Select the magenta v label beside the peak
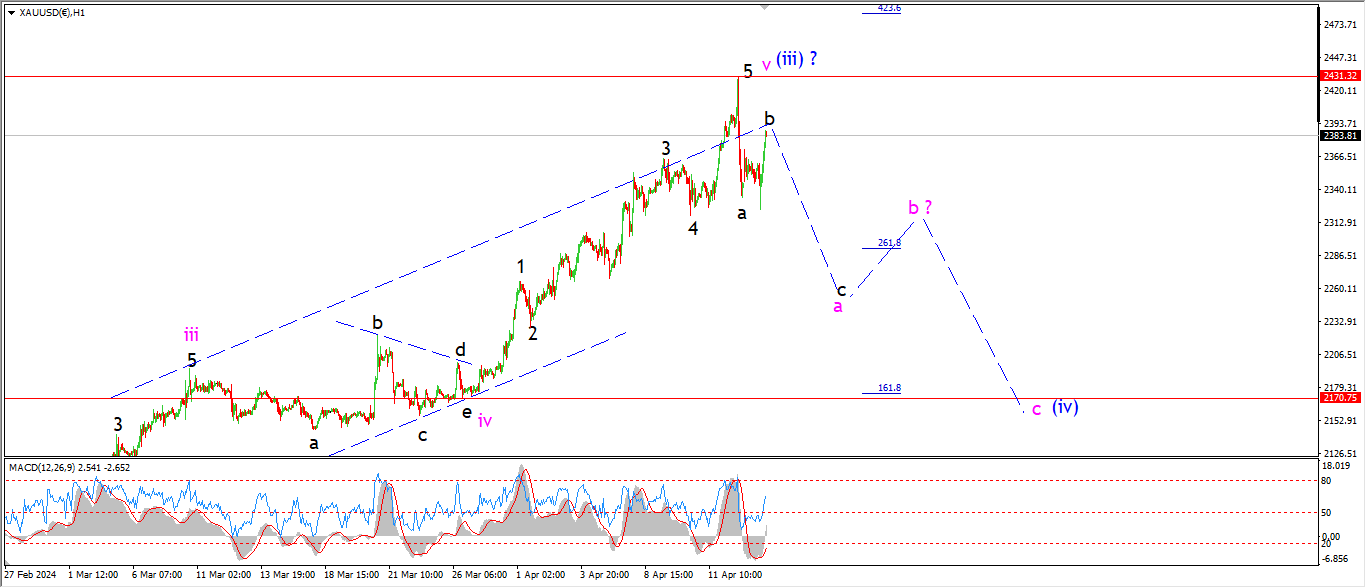 coord(766,65)
